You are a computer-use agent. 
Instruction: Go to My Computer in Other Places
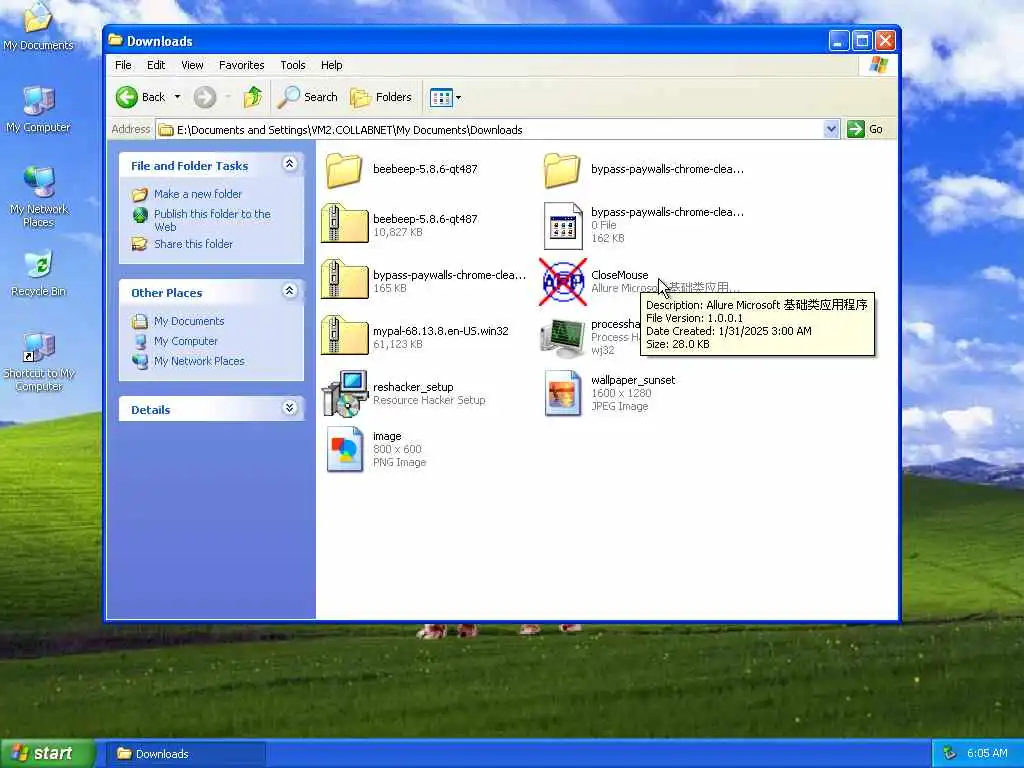pos(185,341)
